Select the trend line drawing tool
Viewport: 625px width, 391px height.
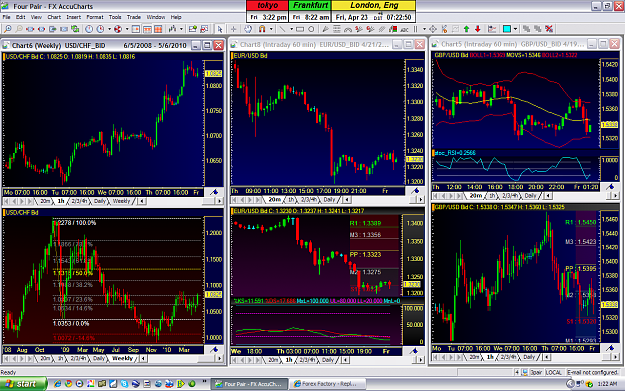(x=282, y=29)
